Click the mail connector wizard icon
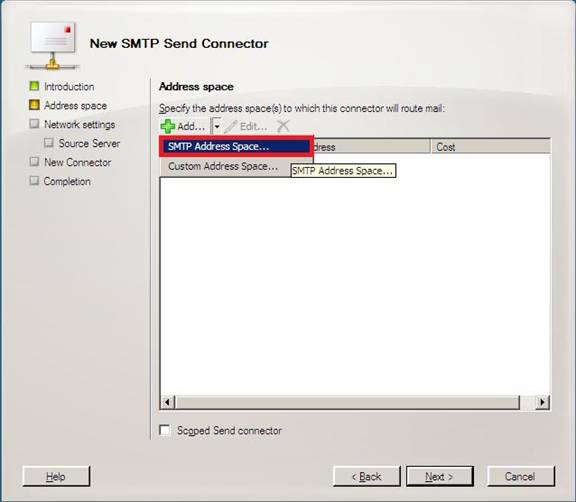Screen dimensions: 576x502 [53, 46]
